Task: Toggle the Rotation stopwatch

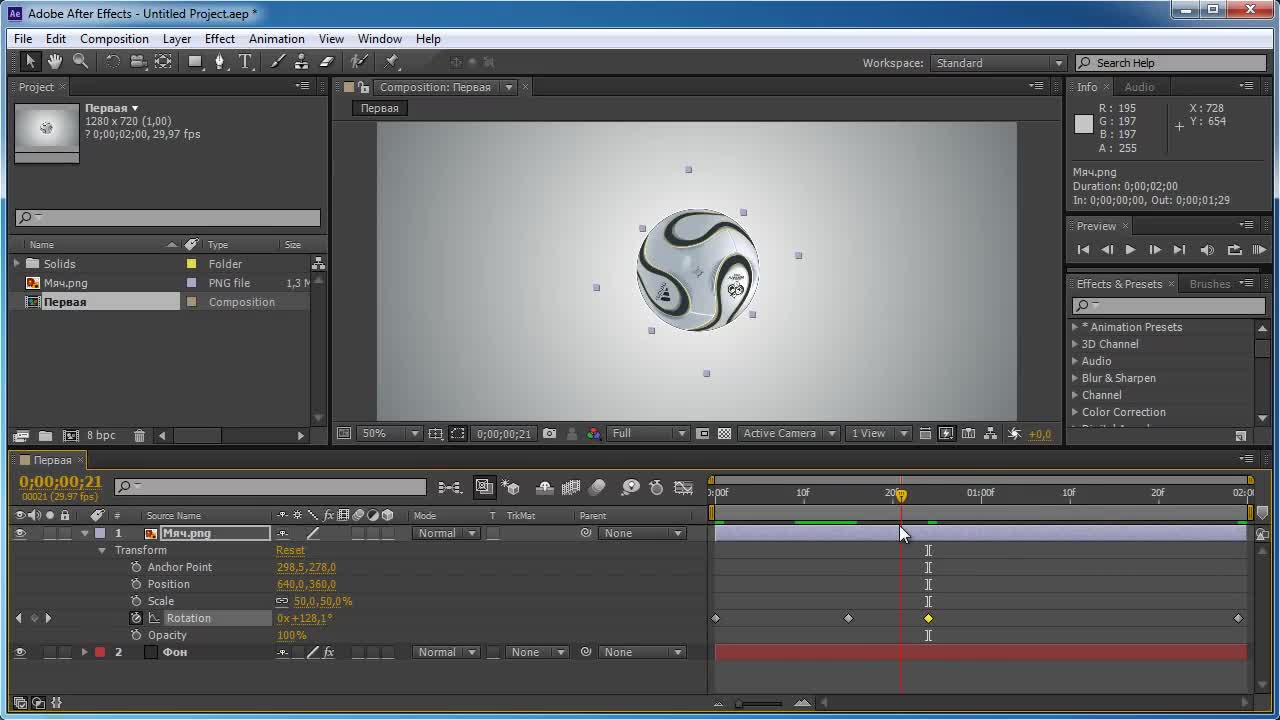Action: tap(136, 618)
